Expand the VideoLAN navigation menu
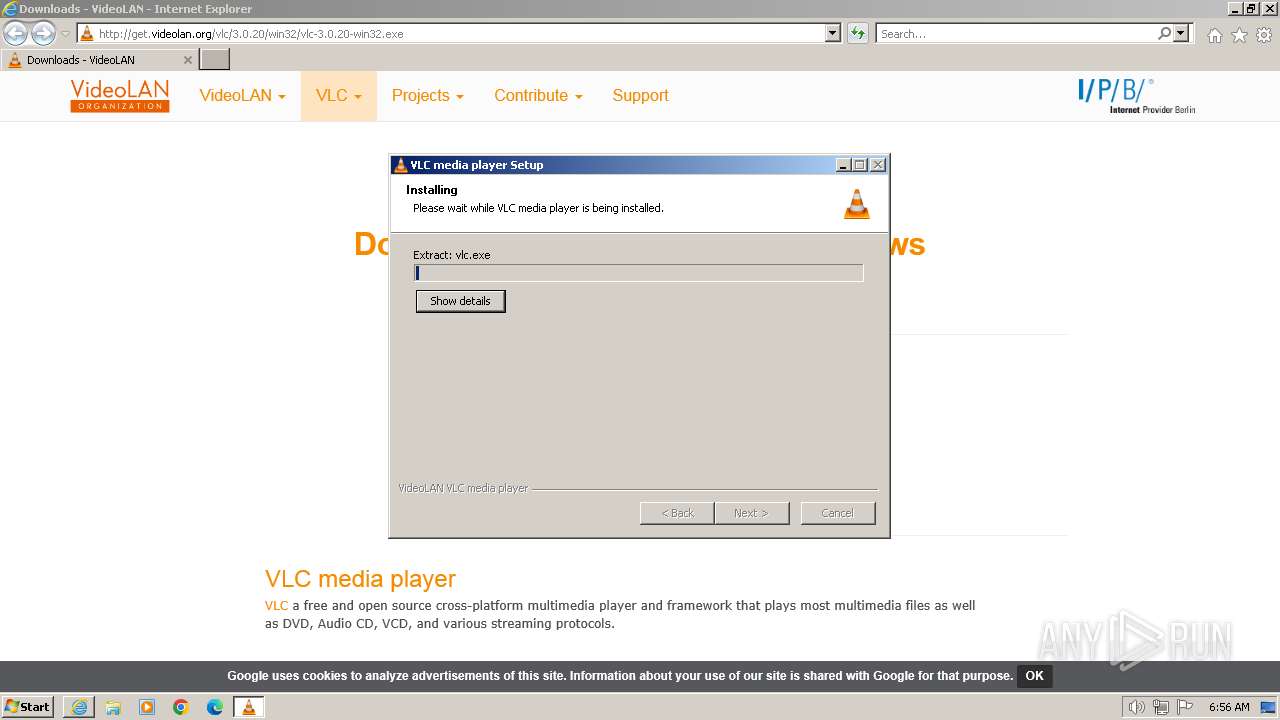The image size is (1280, 720). 242,96
